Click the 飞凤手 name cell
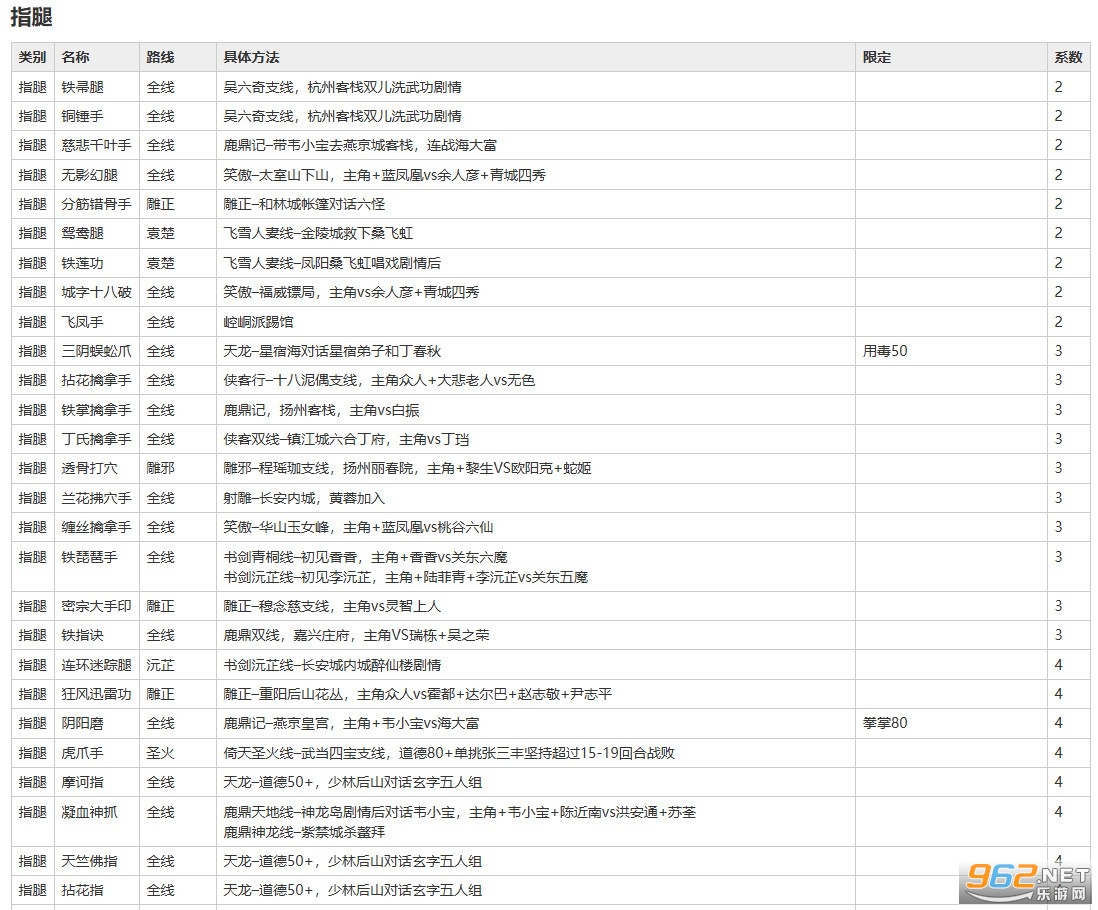 tap(97, 322)
